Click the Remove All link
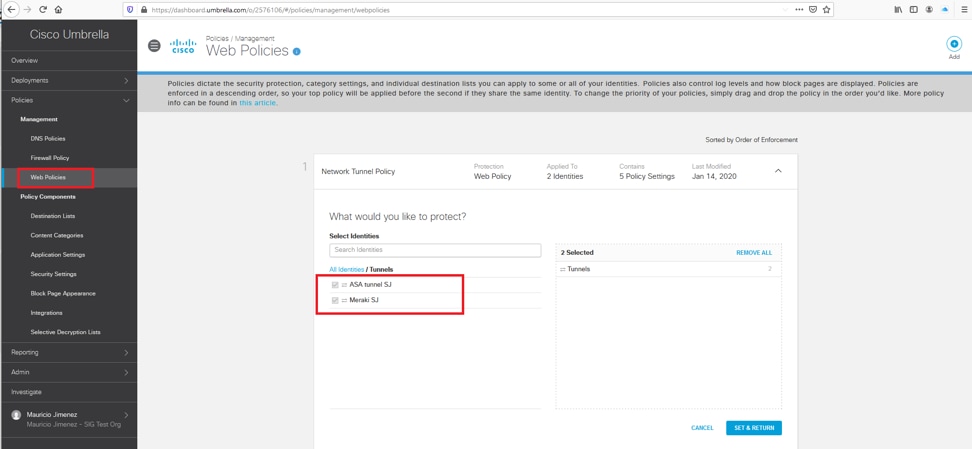This screenshot has height=449, width=972. tap(754, 253)
